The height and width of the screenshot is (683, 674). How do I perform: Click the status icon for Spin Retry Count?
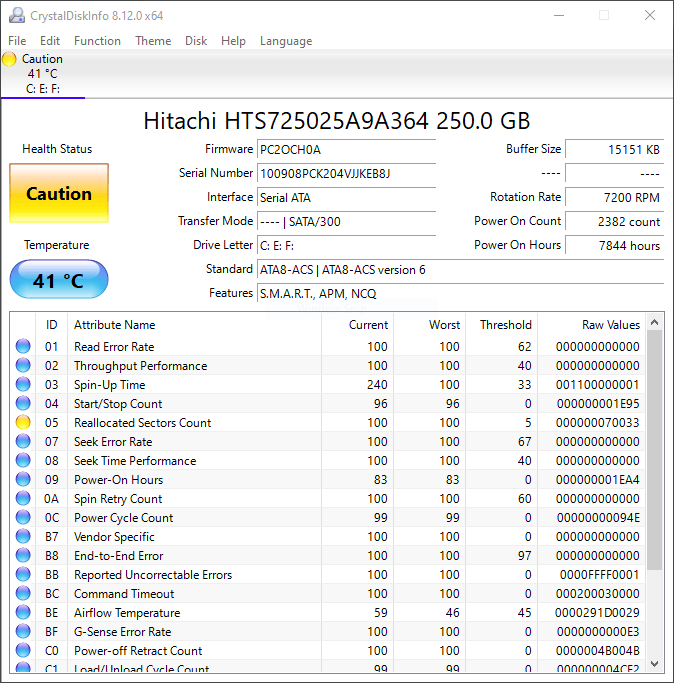point(23,498)
